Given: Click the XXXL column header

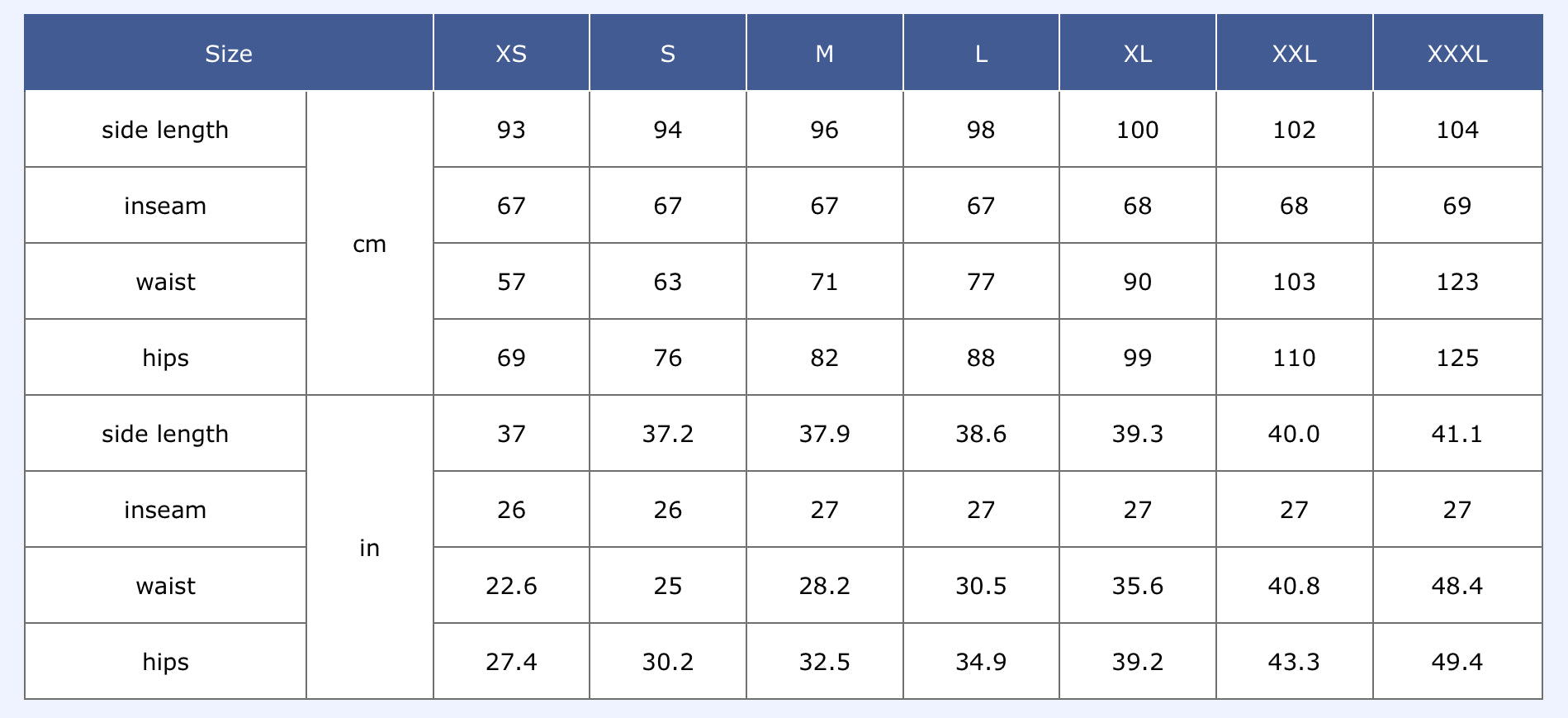Looking at the screenshot, I should click(1457, 54).
